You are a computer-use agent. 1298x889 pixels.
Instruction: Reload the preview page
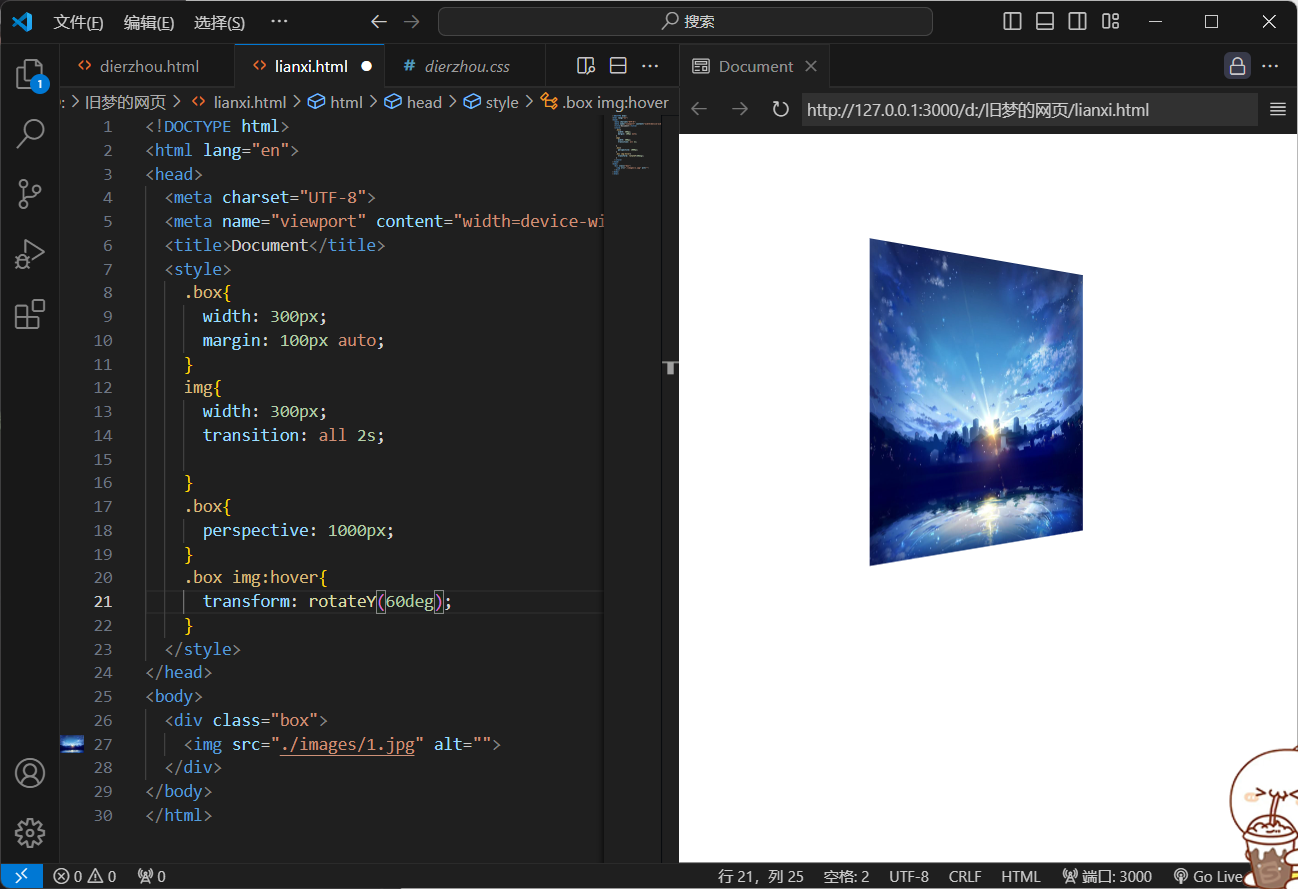coord(780,109)
